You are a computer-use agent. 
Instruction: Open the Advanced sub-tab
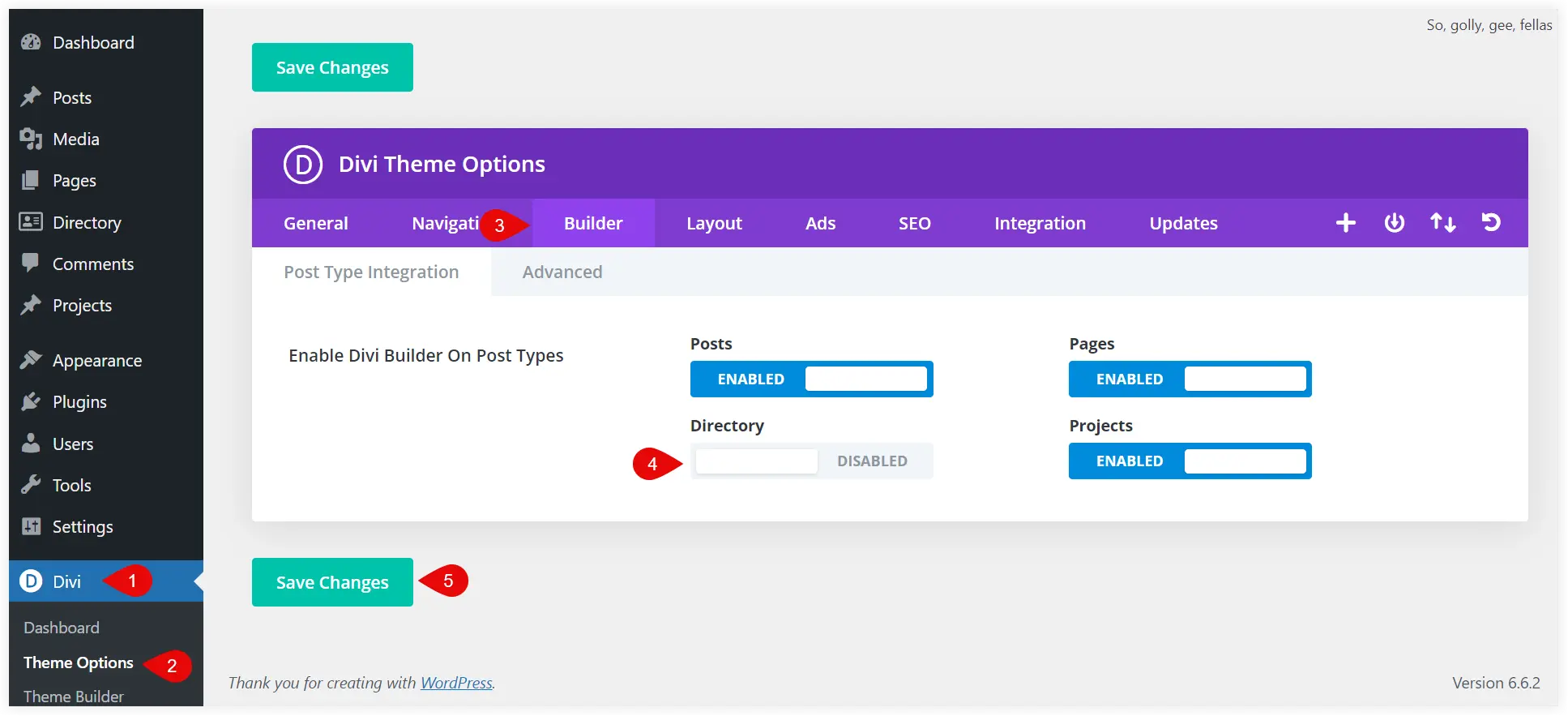(562, 272)
